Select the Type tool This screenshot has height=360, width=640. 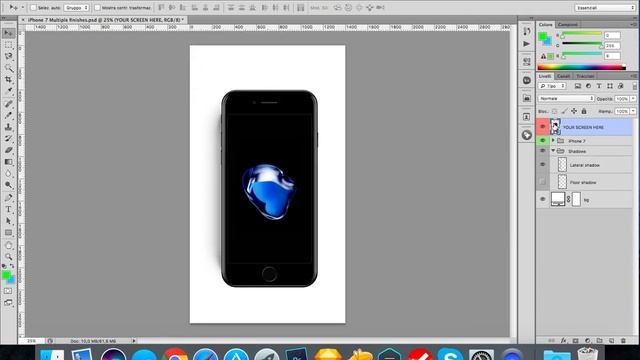[x=8, y=209]
